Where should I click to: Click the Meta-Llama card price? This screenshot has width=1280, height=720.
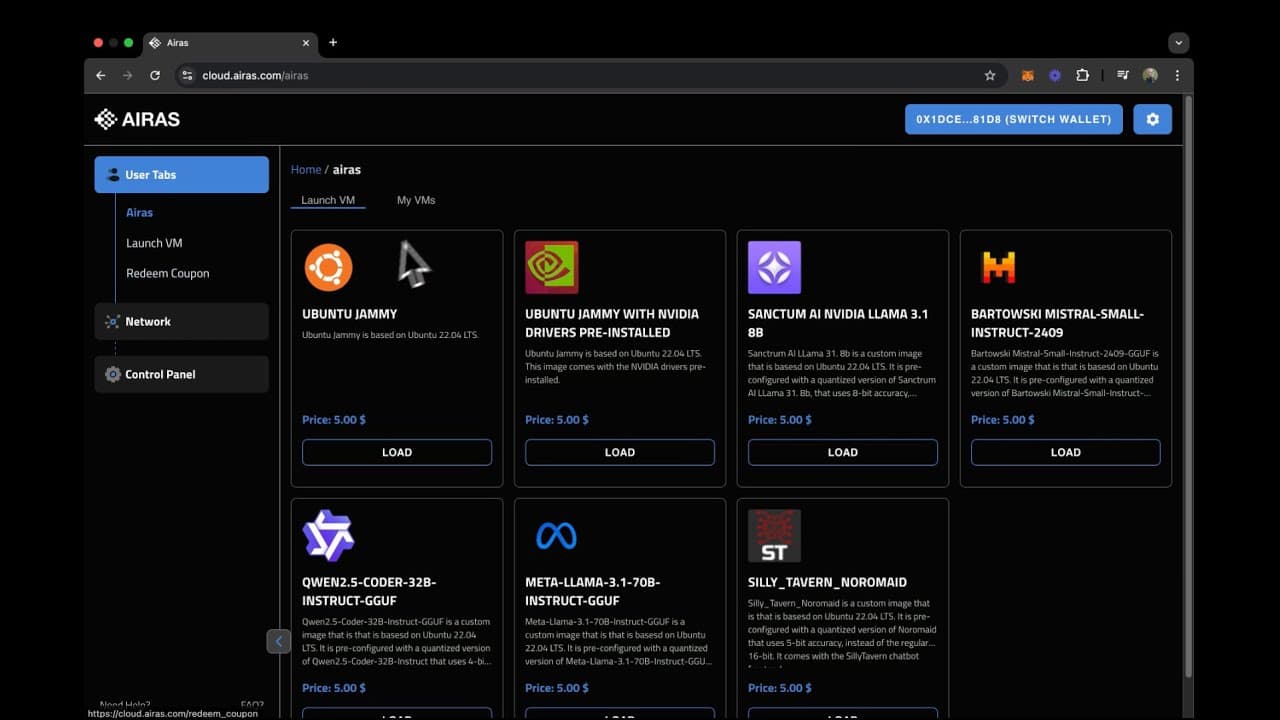(x=557, y=688)
